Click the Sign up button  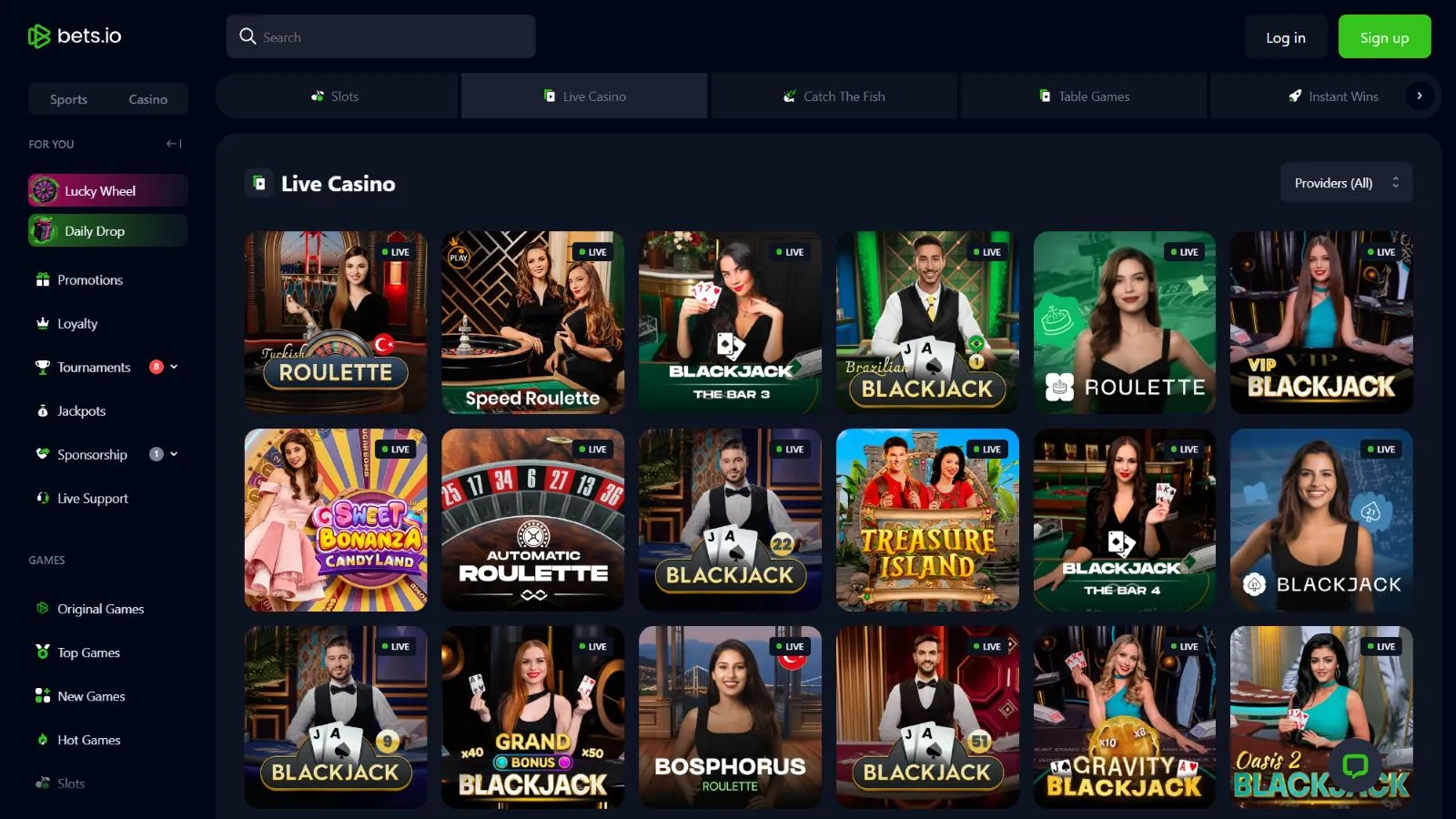[x=1384, y=37]
